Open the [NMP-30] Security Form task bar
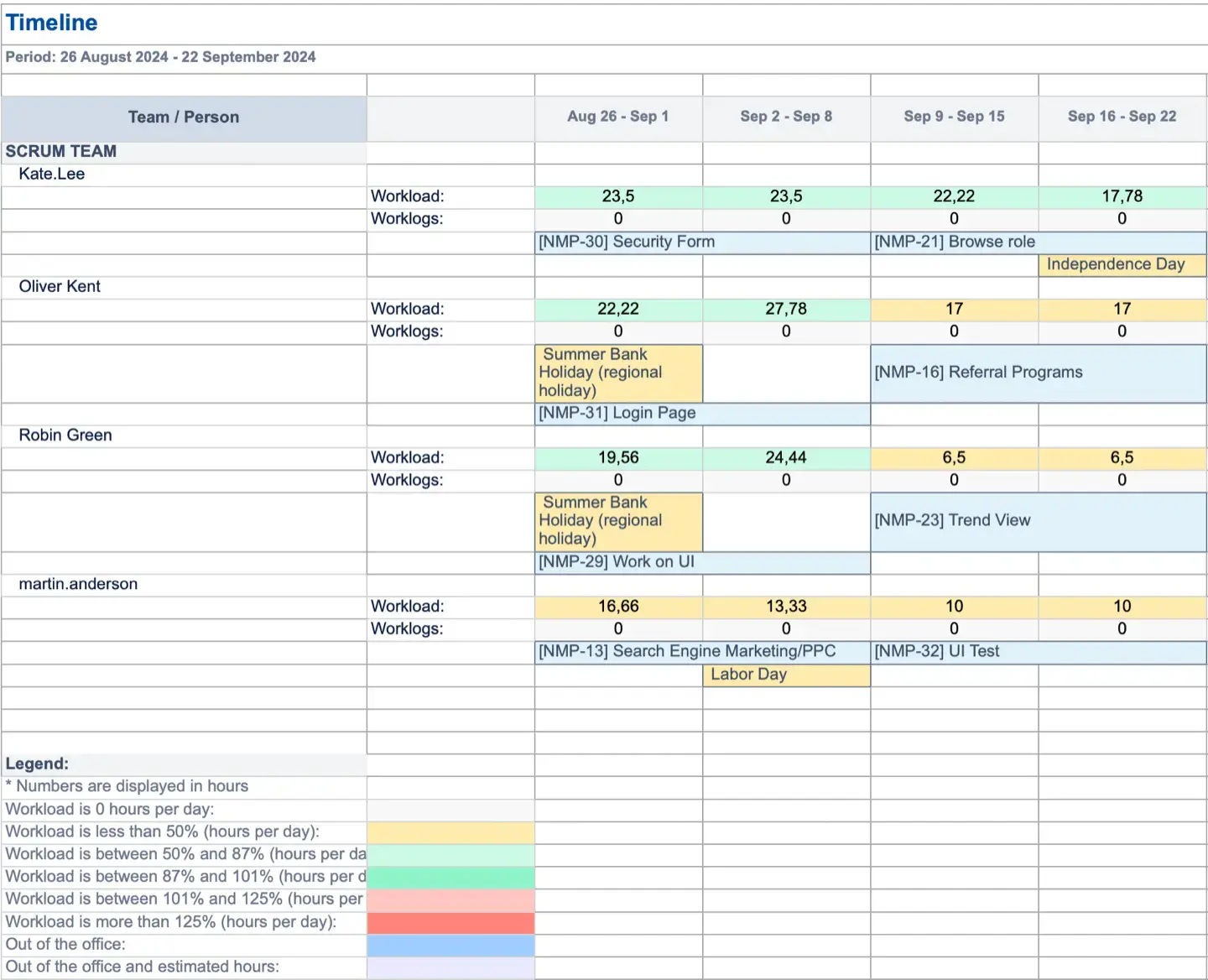The height and width of the screenshot is (980, 1208). click(x=625, y=242)
